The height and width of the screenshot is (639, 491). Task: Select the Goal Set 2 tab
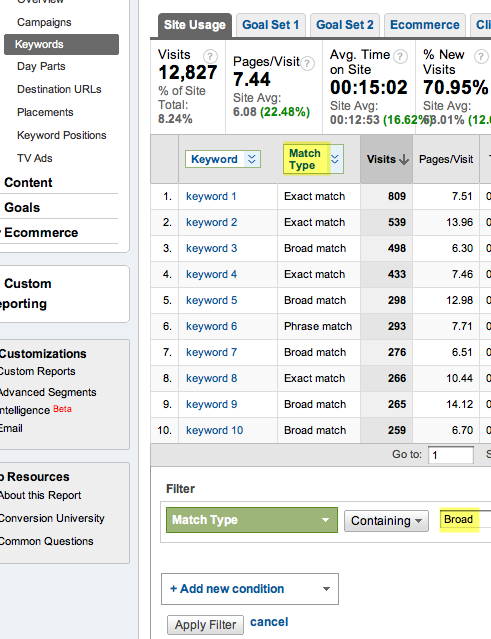[345, 25]
